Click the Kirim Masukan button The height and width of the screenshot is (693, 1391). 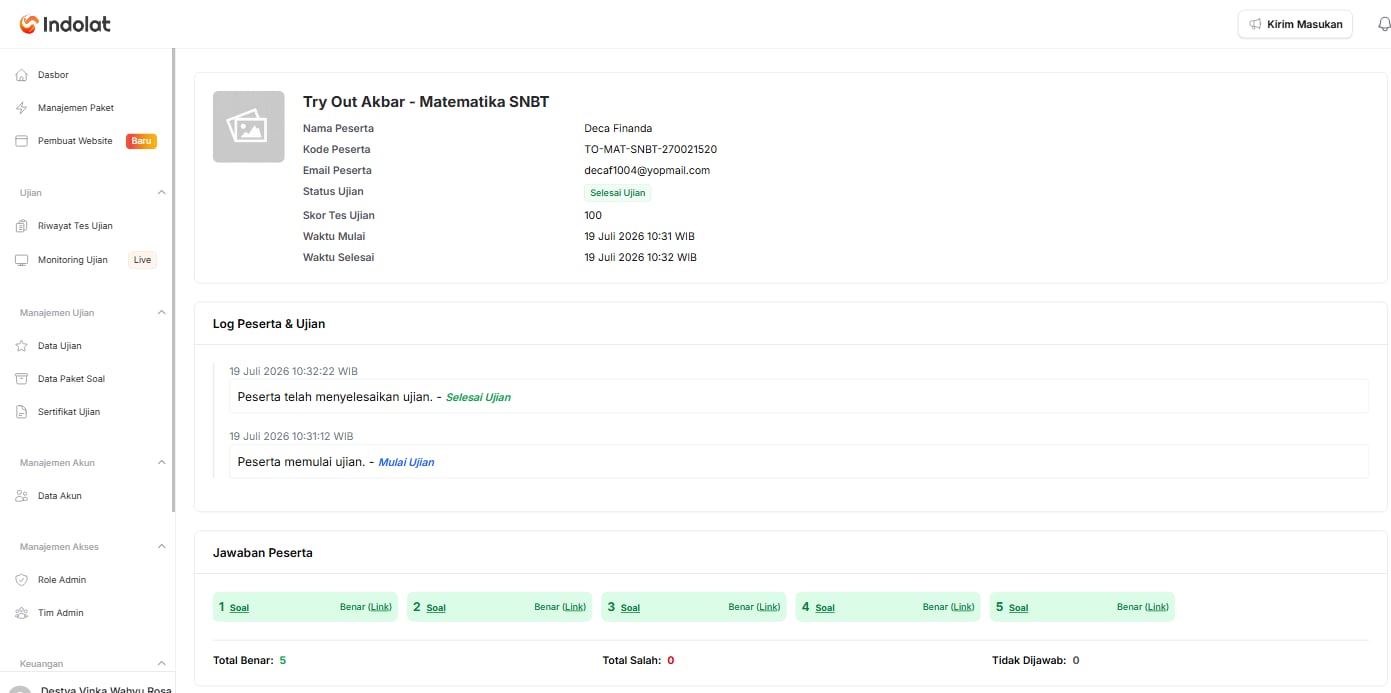click(x=1295, y=24)
